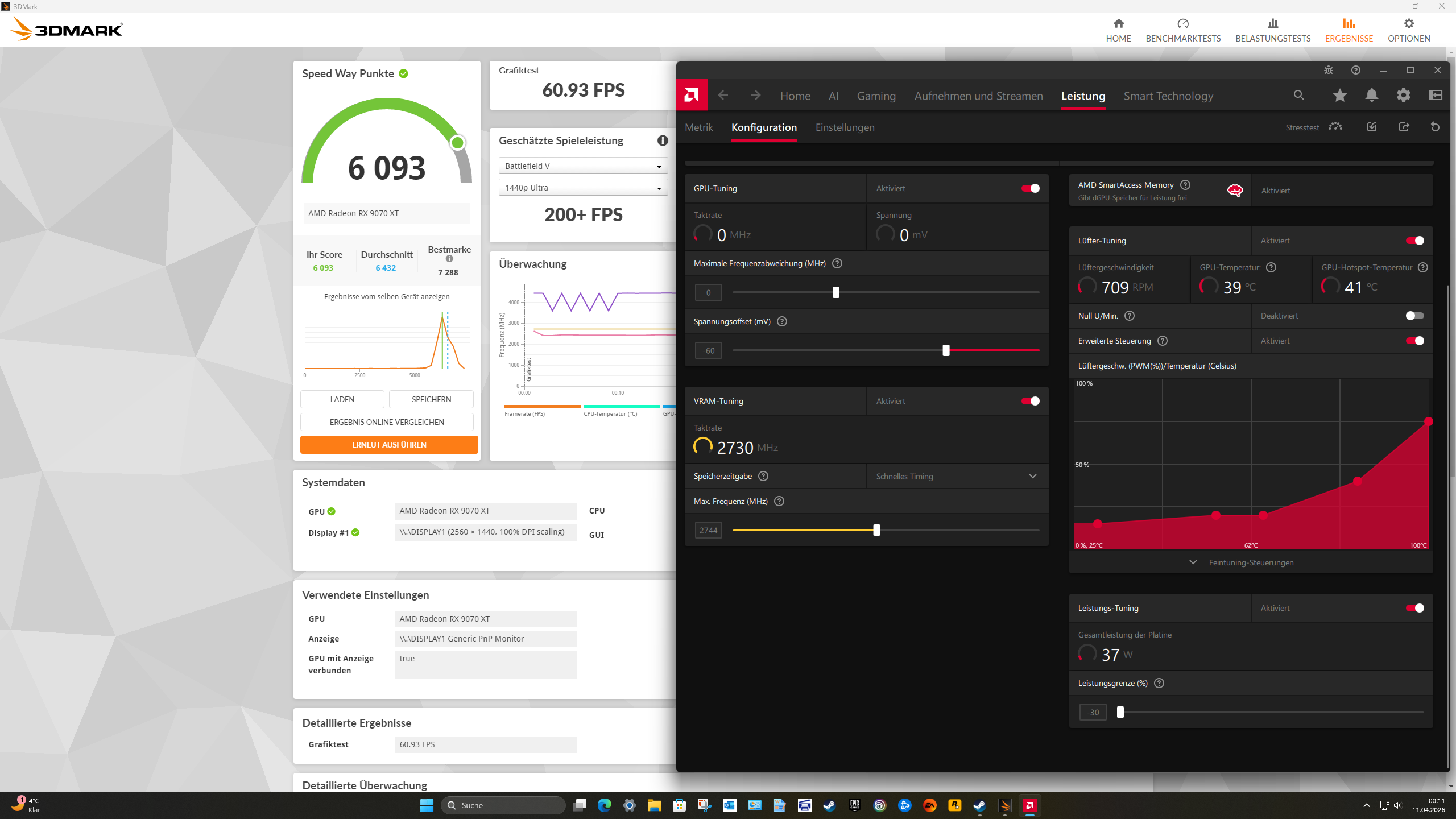The width and height of the screenshot is (1456, 819).
Task: Open Adrenalin search with the magnifier icon
Action: point(1298,95)
